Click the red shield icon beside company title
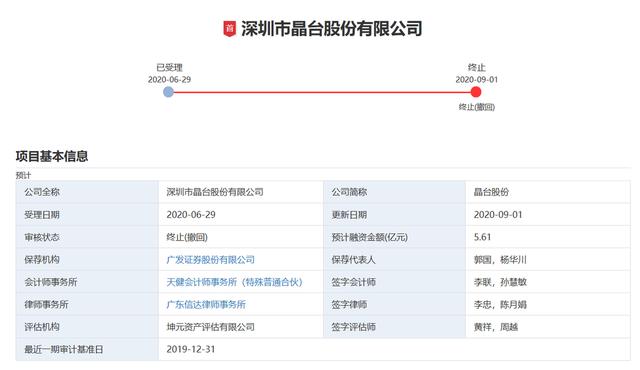 point(230,29)
